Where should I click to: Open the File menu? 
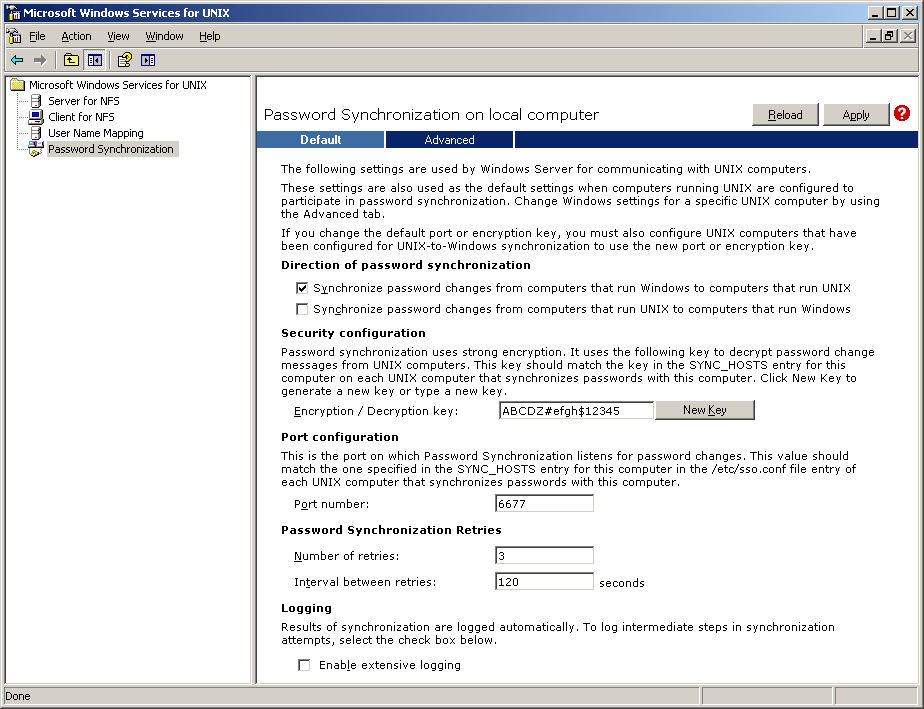coord(37,36)
